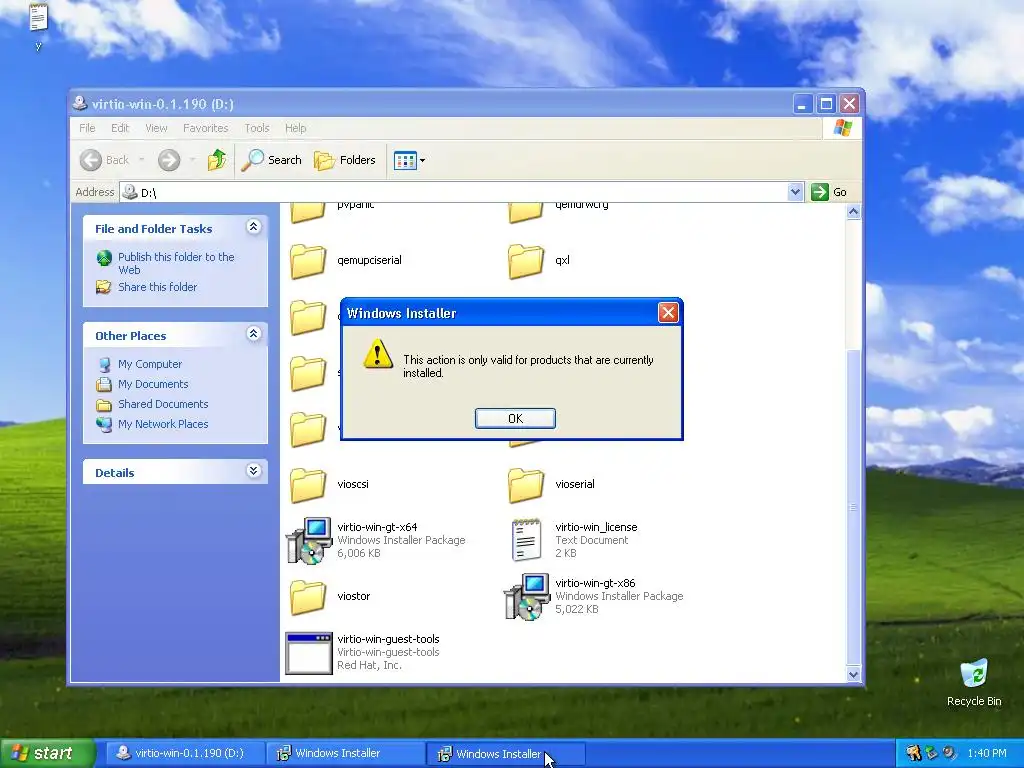Select the text file icon on desktop

coord(39,18)
